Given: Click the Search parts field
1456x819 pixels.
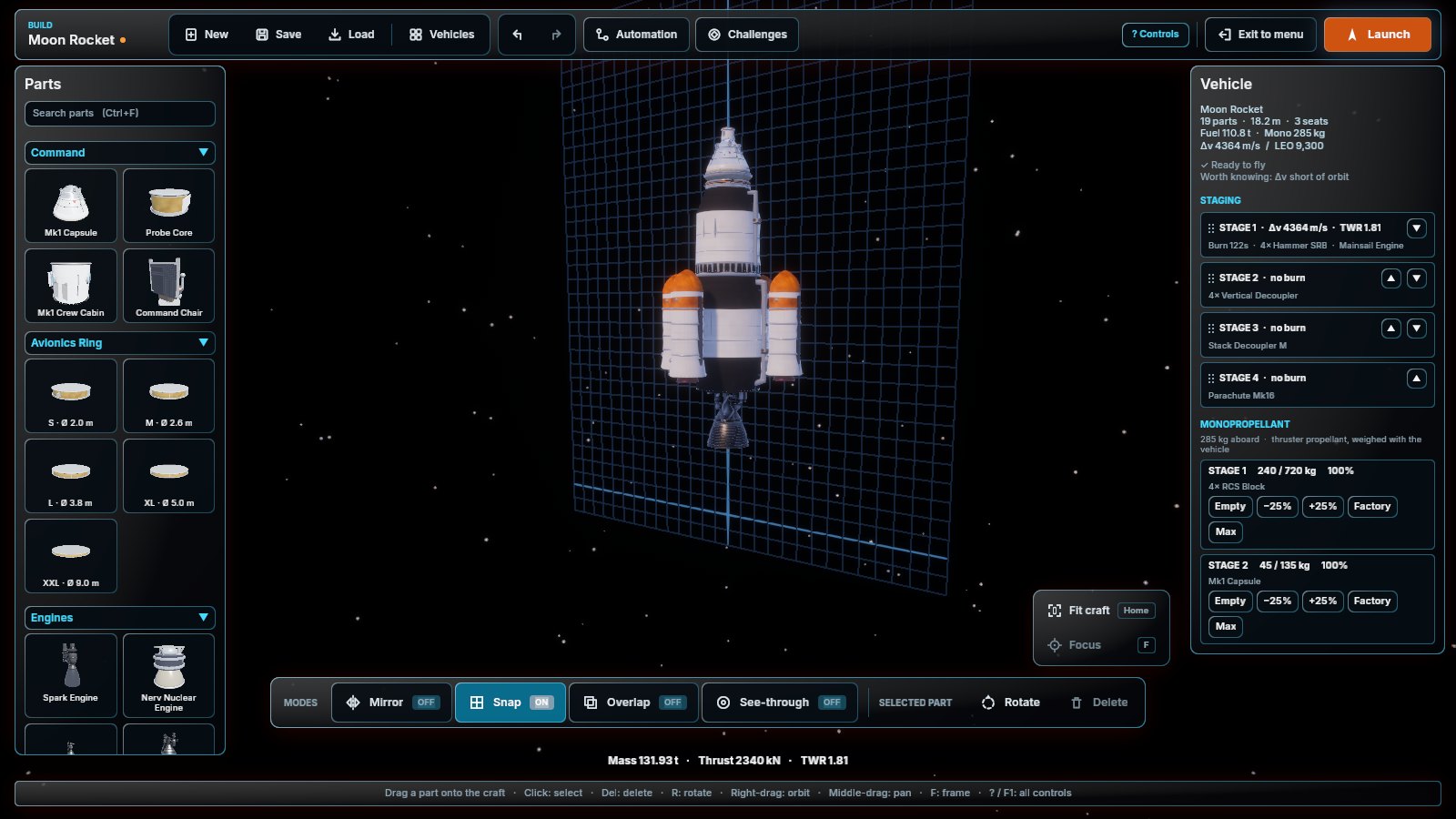Looking at the screenshot, I should pyautogui.click(x=120, y=114).
